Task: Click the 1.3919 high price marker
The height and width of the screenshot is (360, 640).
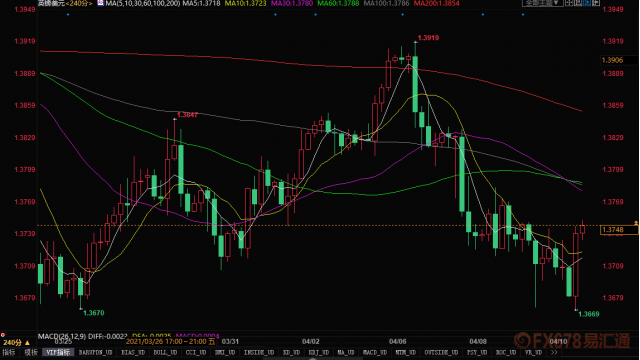Action: tap(428, 38)
